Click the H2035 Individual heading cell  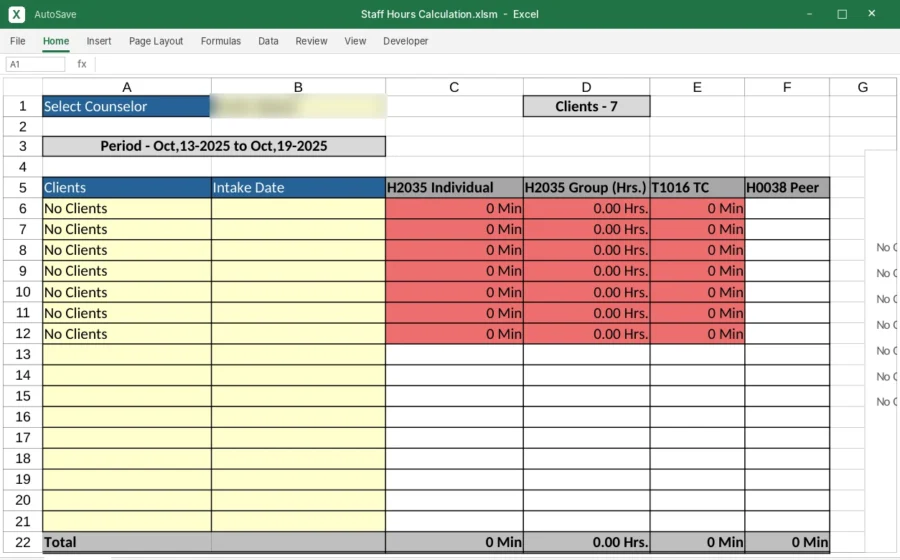(x=454, y=188)
